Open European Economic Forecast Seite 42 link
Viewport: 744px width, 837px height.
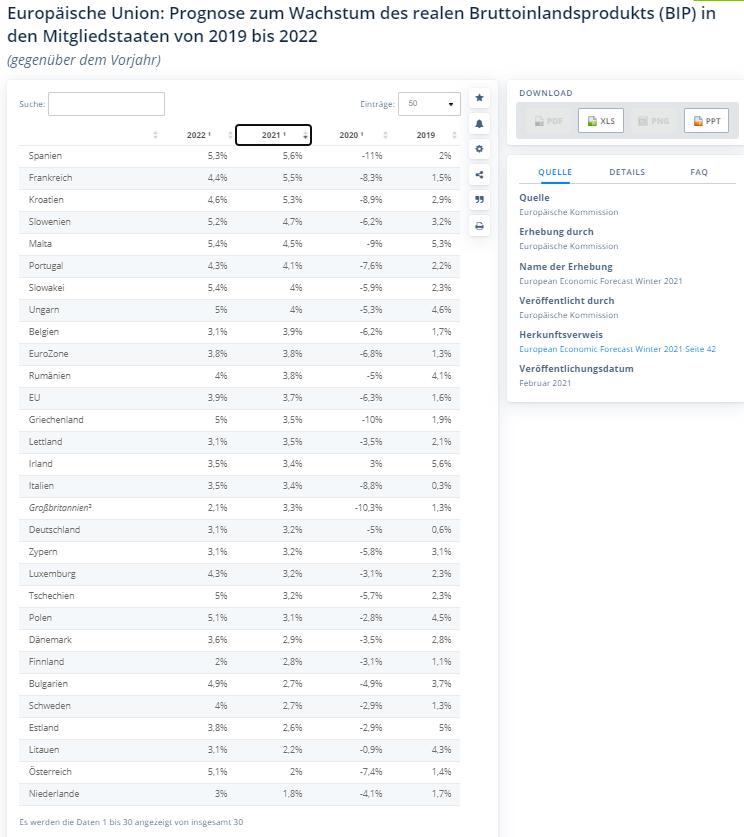click(x=617, y=349)
